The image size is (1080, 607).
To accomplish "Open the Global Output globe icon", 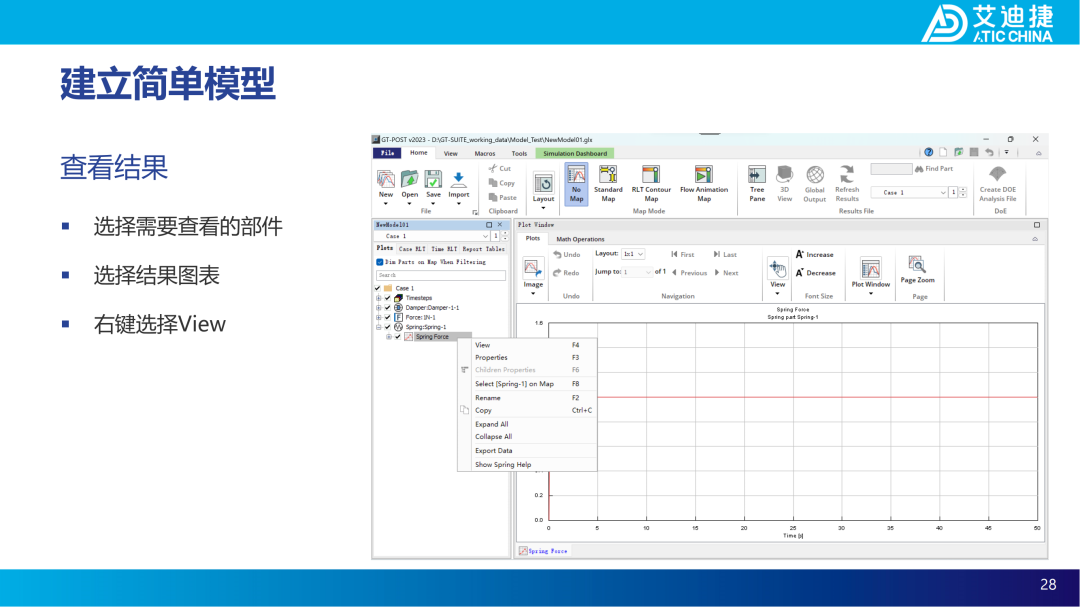I will point(815,174).
